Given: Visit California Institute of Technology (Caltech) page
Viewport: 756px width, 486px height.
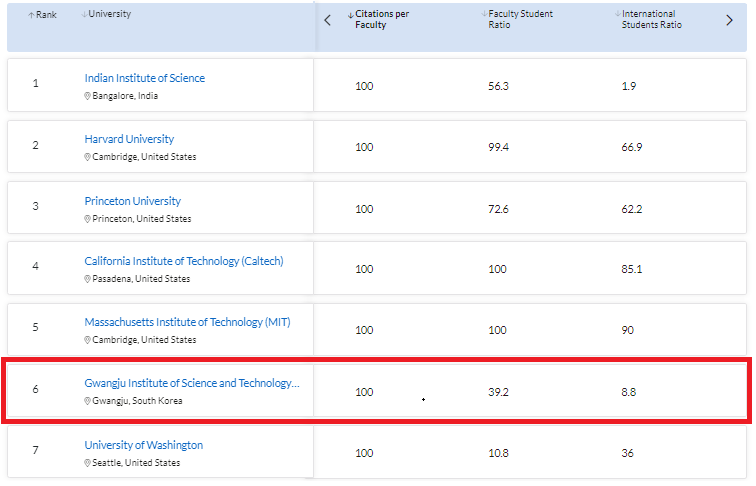Looking at the screenshot, I should click(183, 261).
